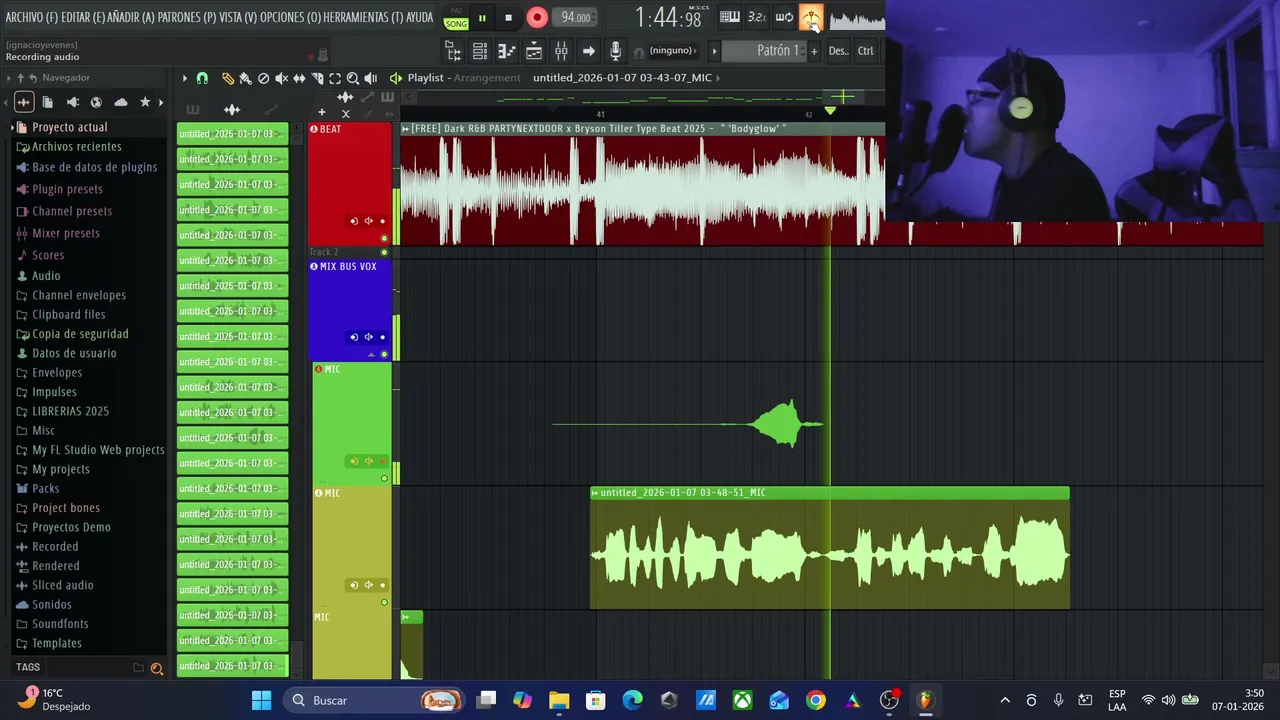Select the slice tool icon

tap(317, 78)
